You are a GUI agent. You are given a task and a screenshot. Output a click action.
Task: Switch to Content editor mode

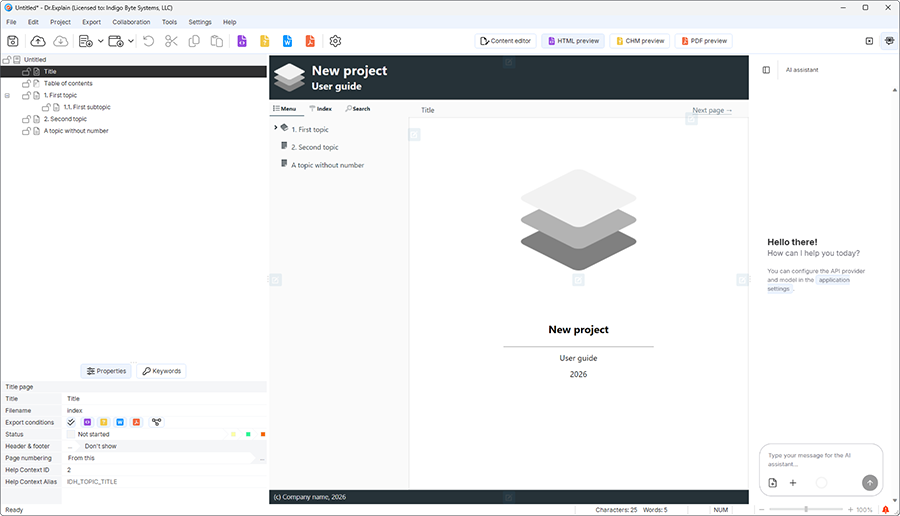point(506,41)
